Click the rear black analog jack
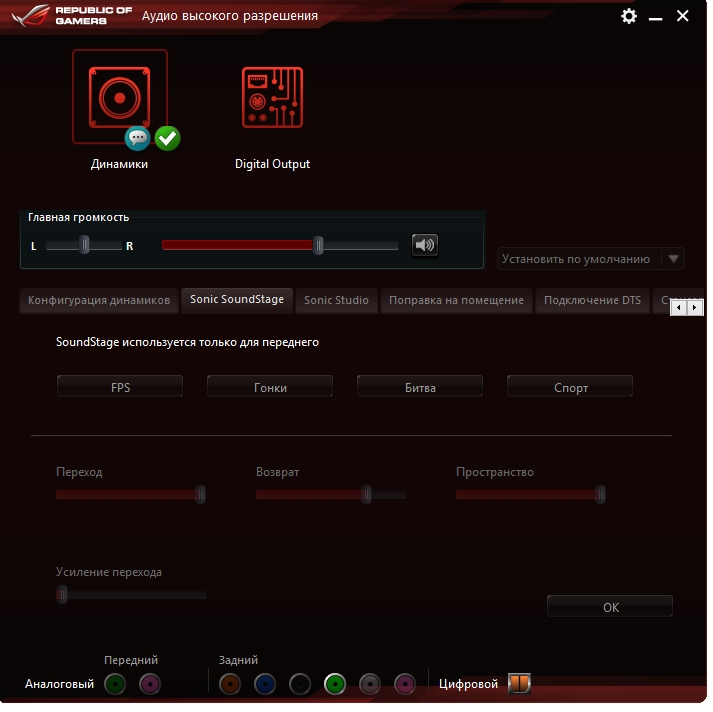713x712 pixels. pyautogui.click(x=300, y=684)
